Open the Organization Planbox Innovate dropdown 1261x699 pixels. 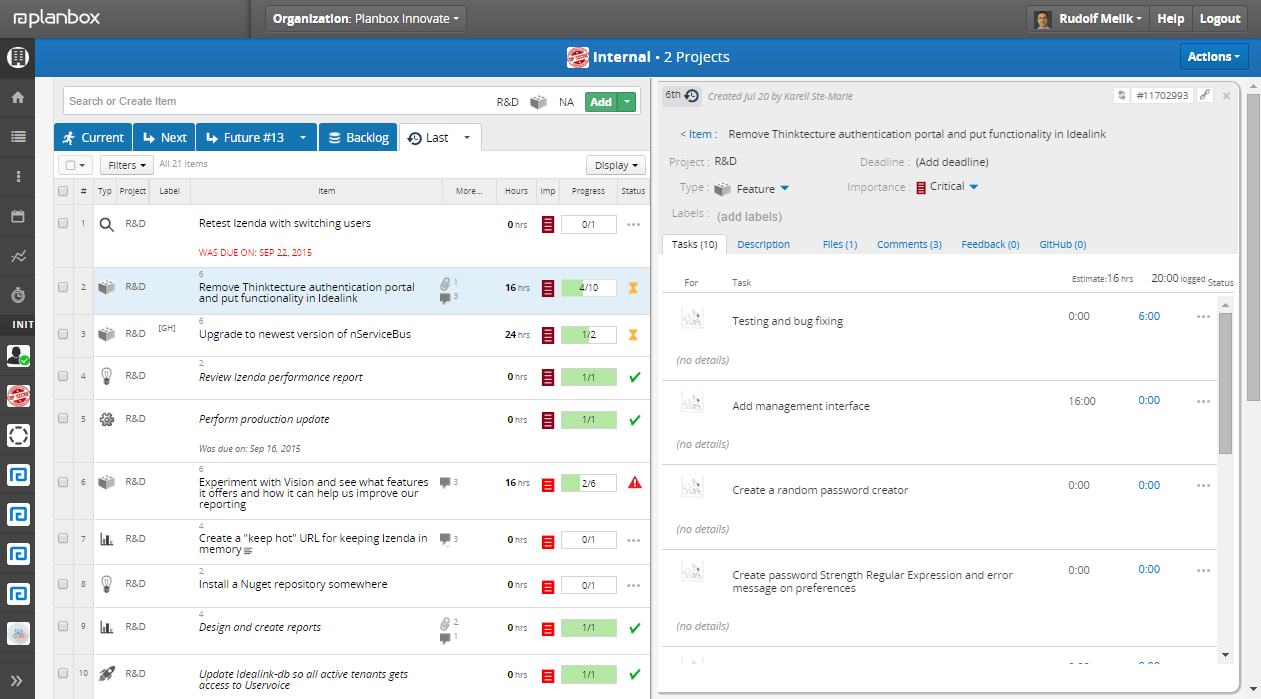pos(366,18)
